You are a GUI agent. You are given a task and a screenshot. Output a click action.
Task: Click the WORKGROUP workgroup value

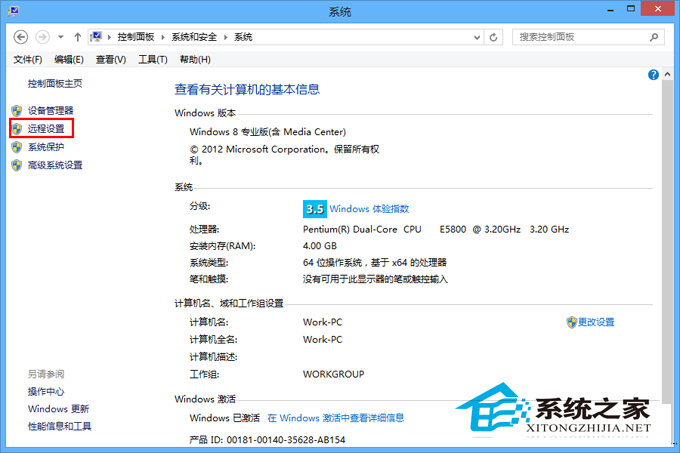pyautogui.click(x=333, y=374)
